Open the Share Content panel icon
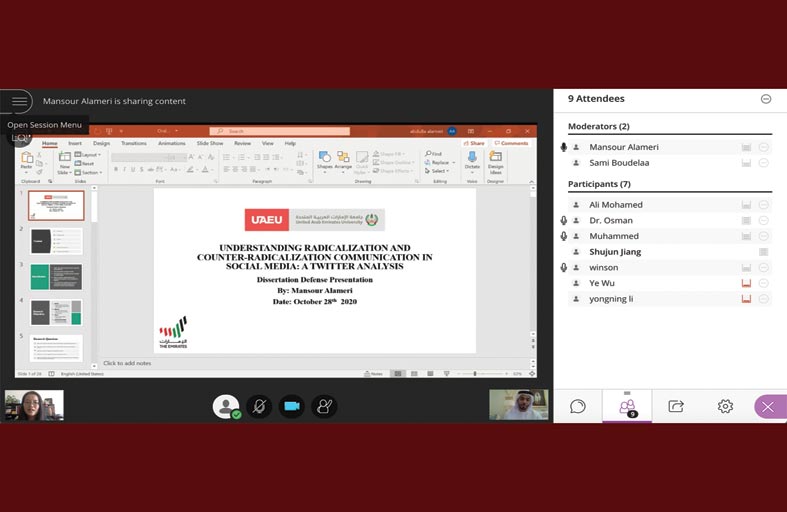Viewport: 787px width, 512px height. tap(676, 406)
